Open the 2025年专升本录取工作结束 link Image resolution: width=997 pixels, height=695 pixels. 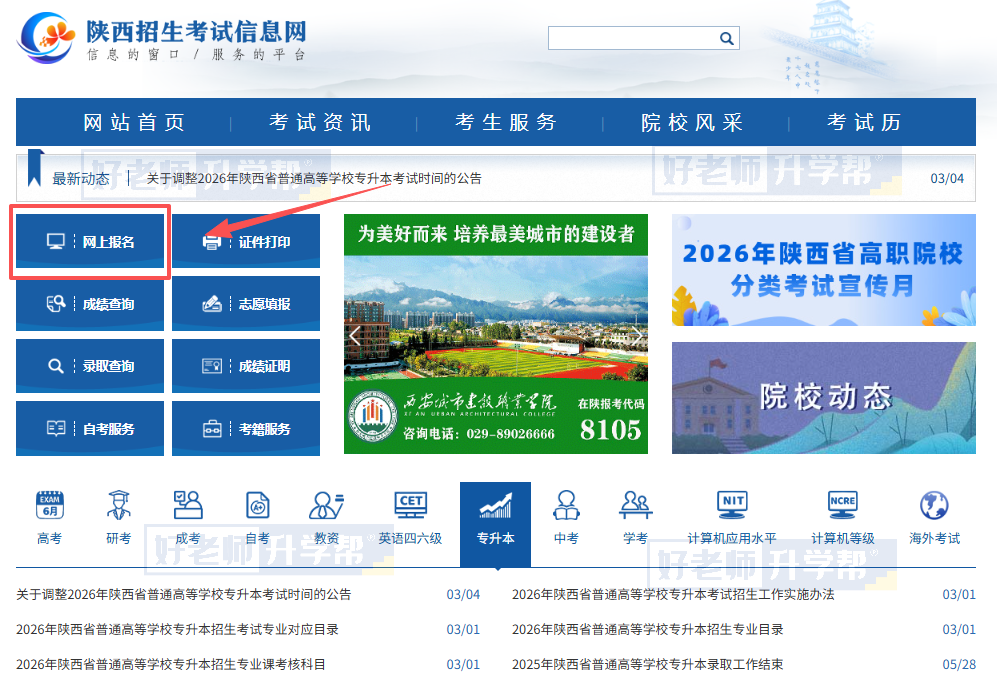coord(649,663)
